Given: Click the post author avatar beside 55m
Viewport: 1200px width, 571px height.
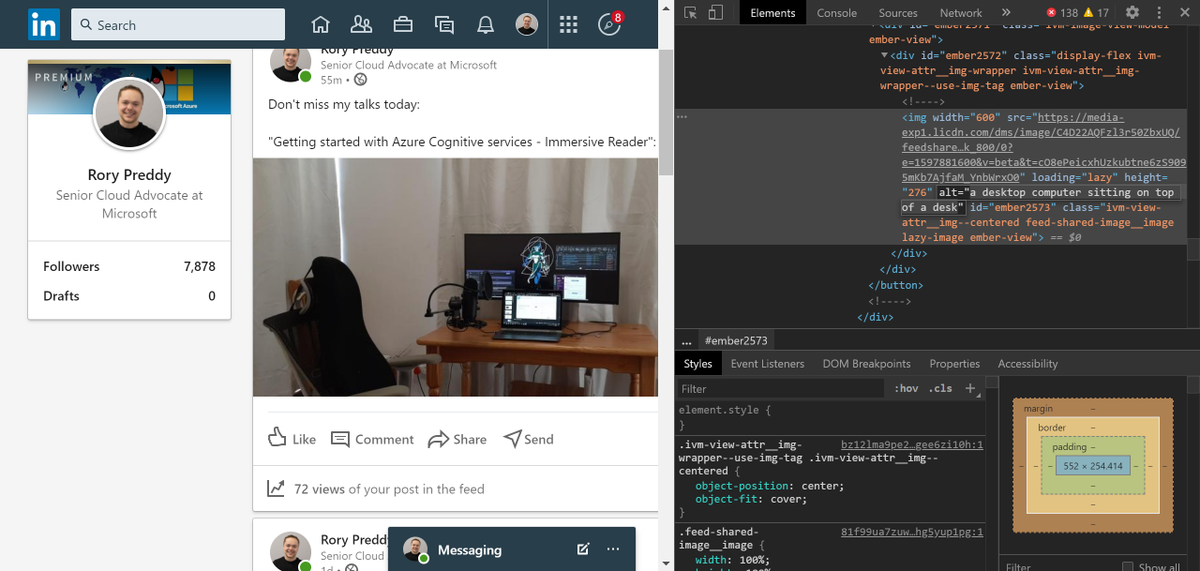Looking at the screenshot, I should (x=291, y=64).
